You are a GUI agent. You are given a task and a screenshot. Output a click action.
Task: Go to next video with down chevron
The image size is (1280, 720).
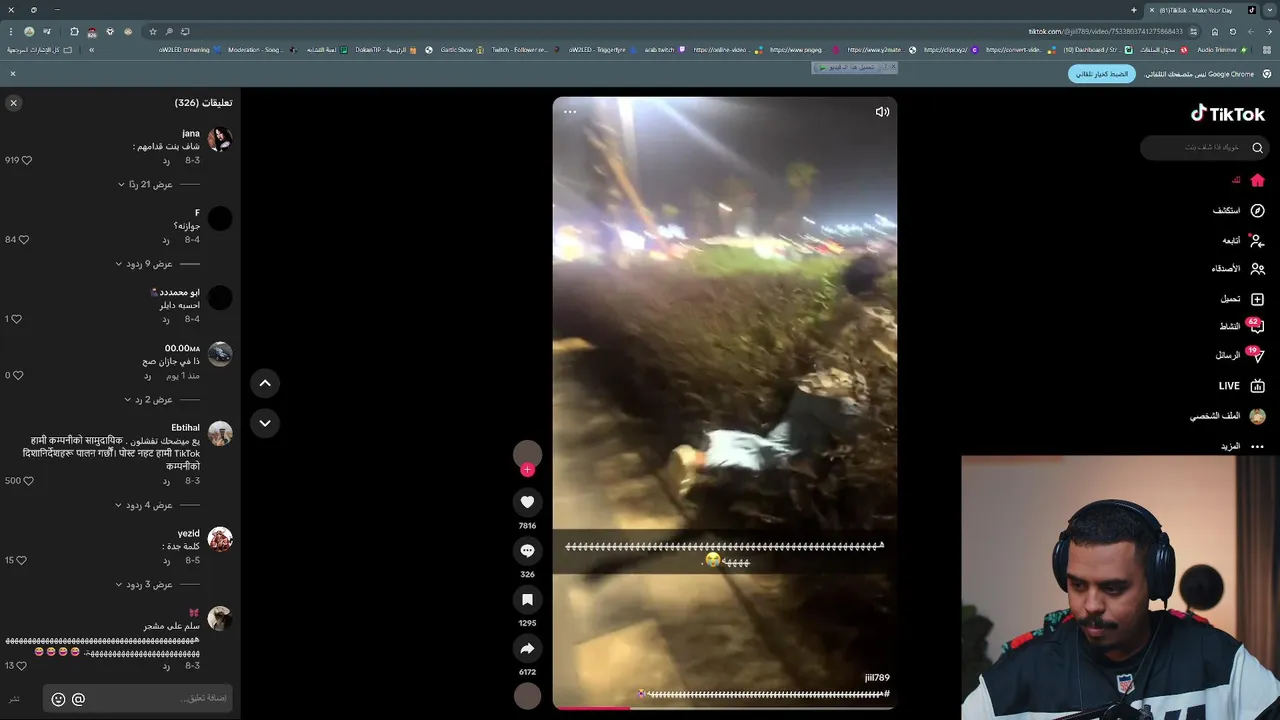tap(265, 423)
